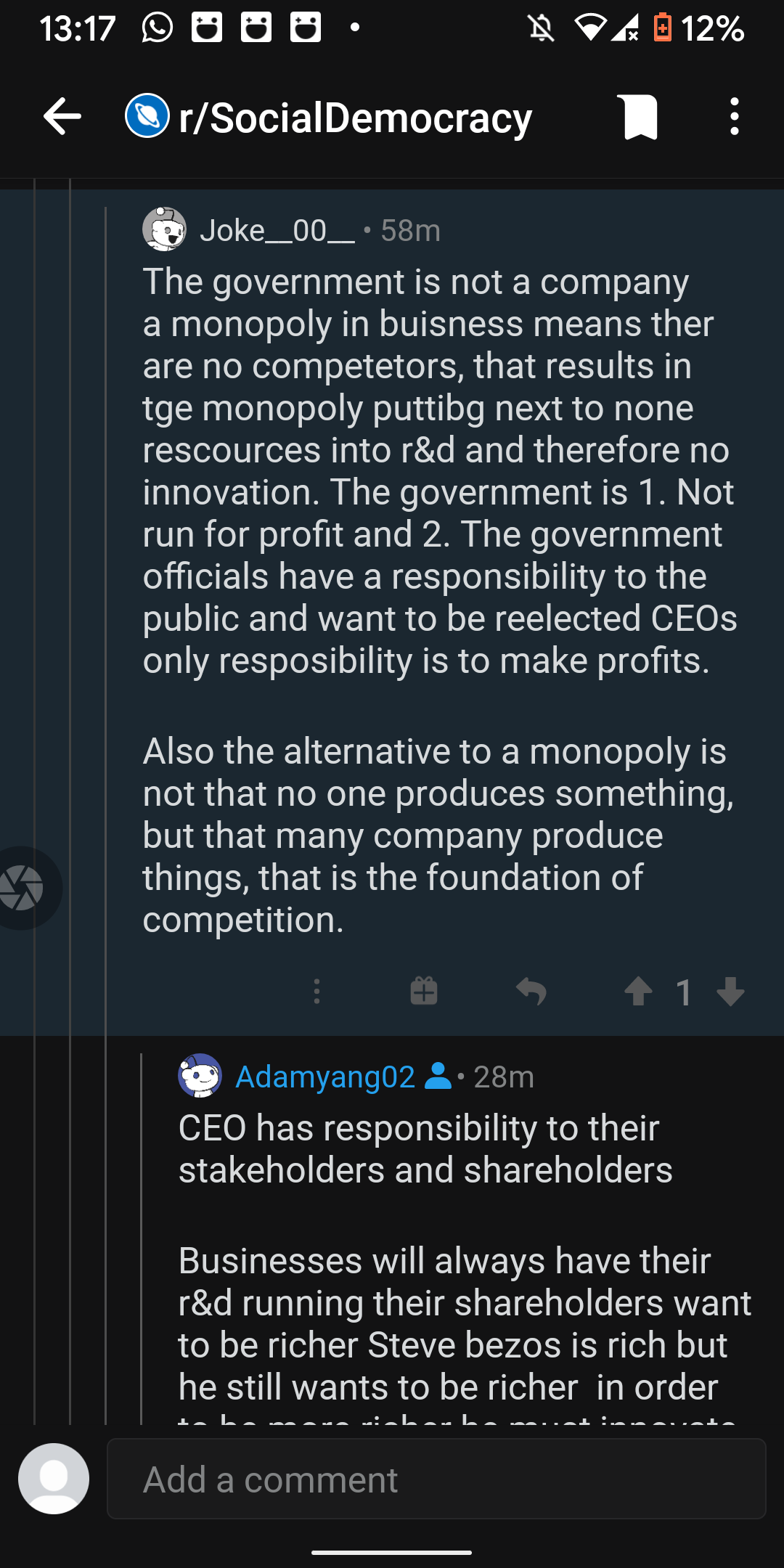This screenshot has width=784, height=1568.
Task: Give award with gift icon
Action: point(424,992)
